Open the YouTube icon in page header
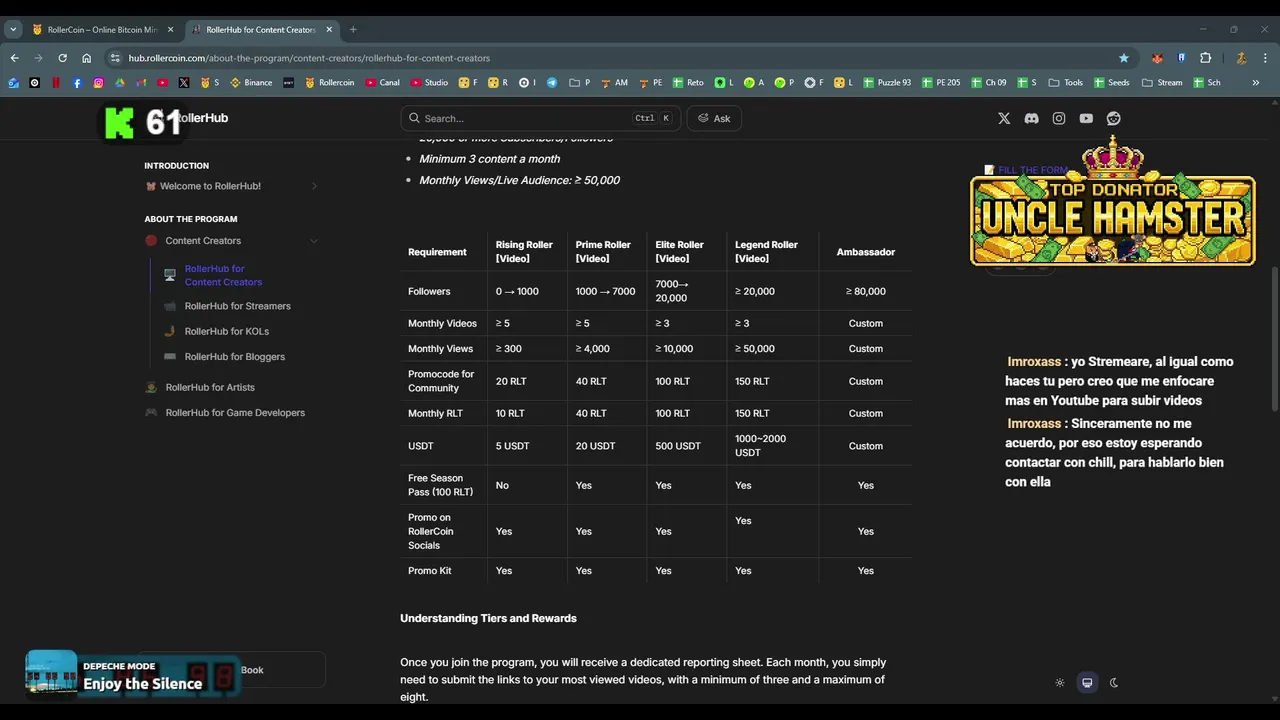The height and width of the screenshot is (720, 1280). [1086, 118]
